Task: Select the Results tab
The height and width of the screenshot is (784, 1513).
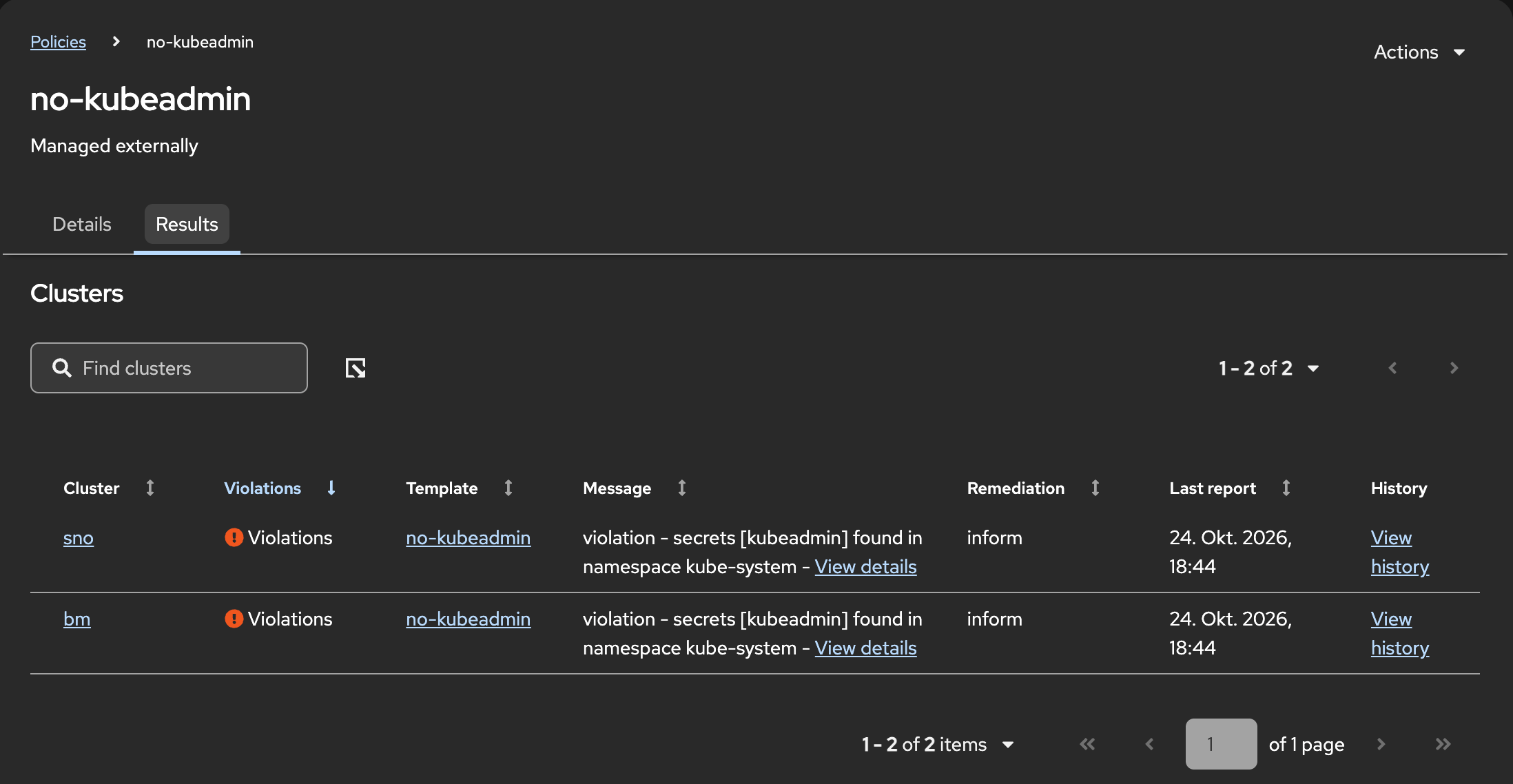Action: pos(187,224)
